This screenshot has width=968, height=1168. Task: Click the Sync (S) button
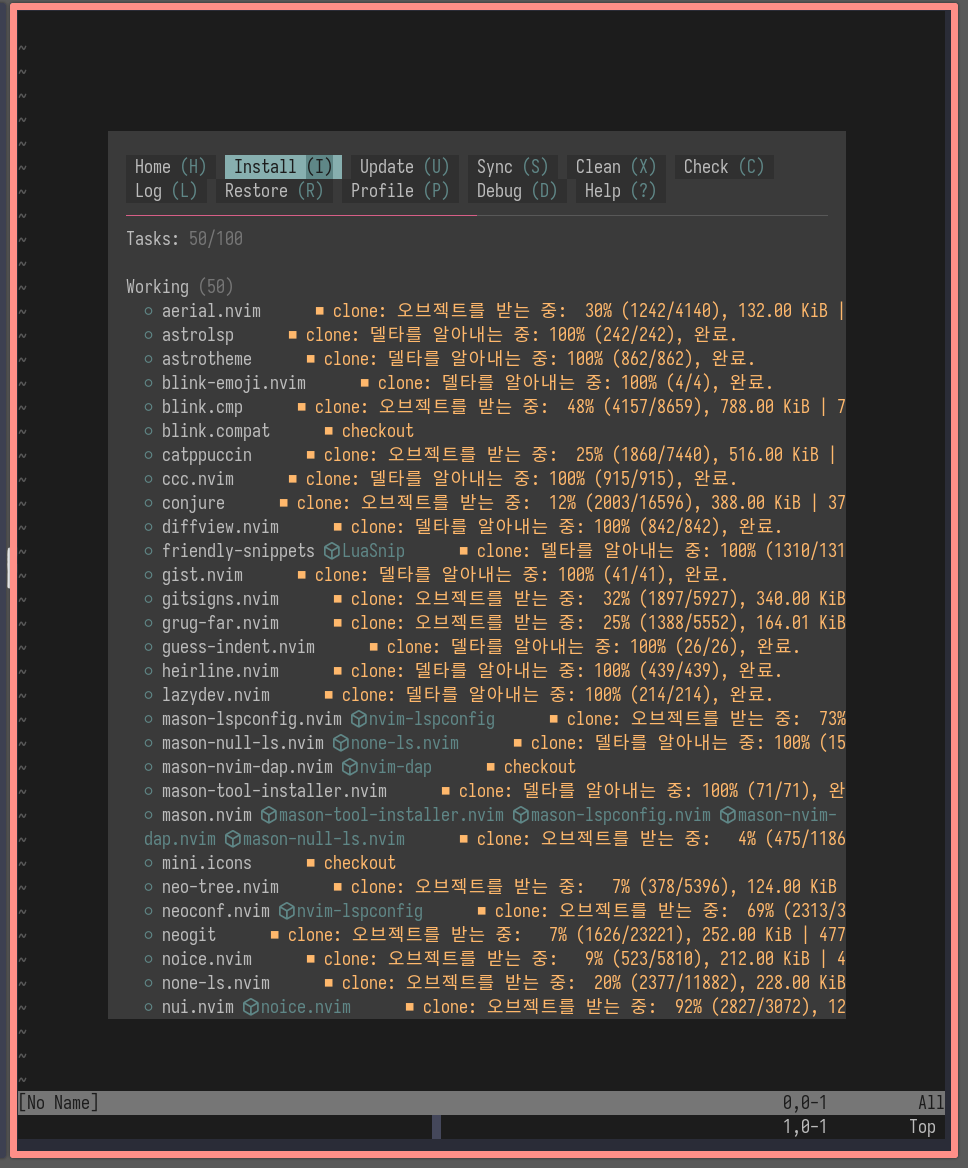tap(512, 167)
